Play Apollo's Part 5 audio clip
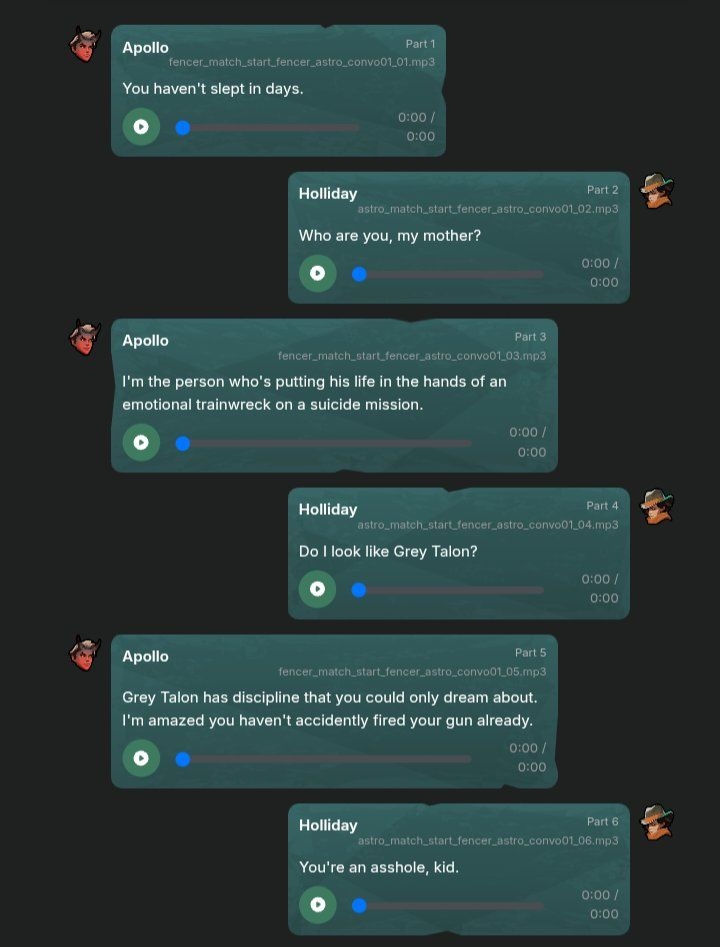The height and width of the screenshot is (947, 720). (141, 758)
